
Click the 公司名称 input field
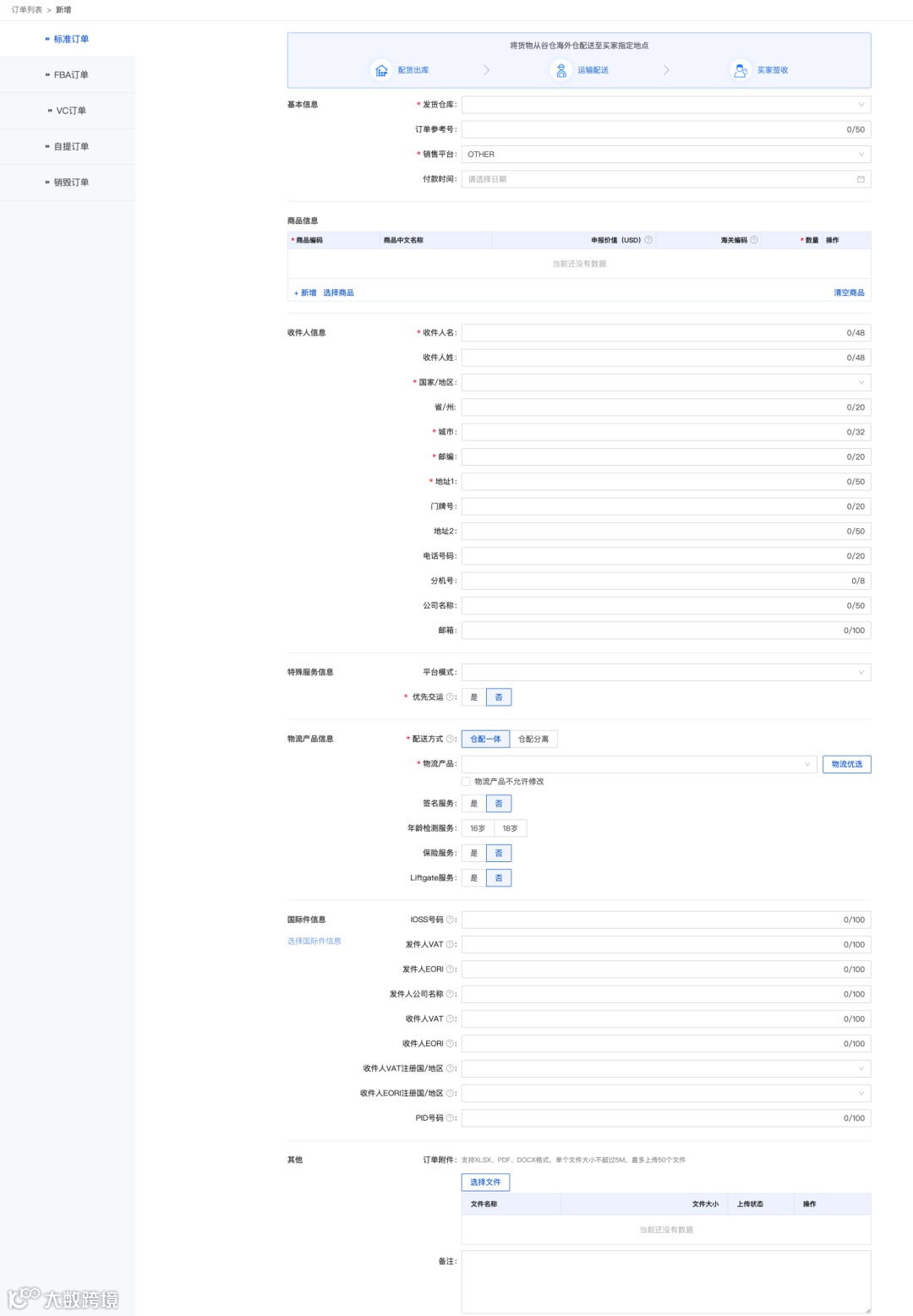(x=666, y=606)
